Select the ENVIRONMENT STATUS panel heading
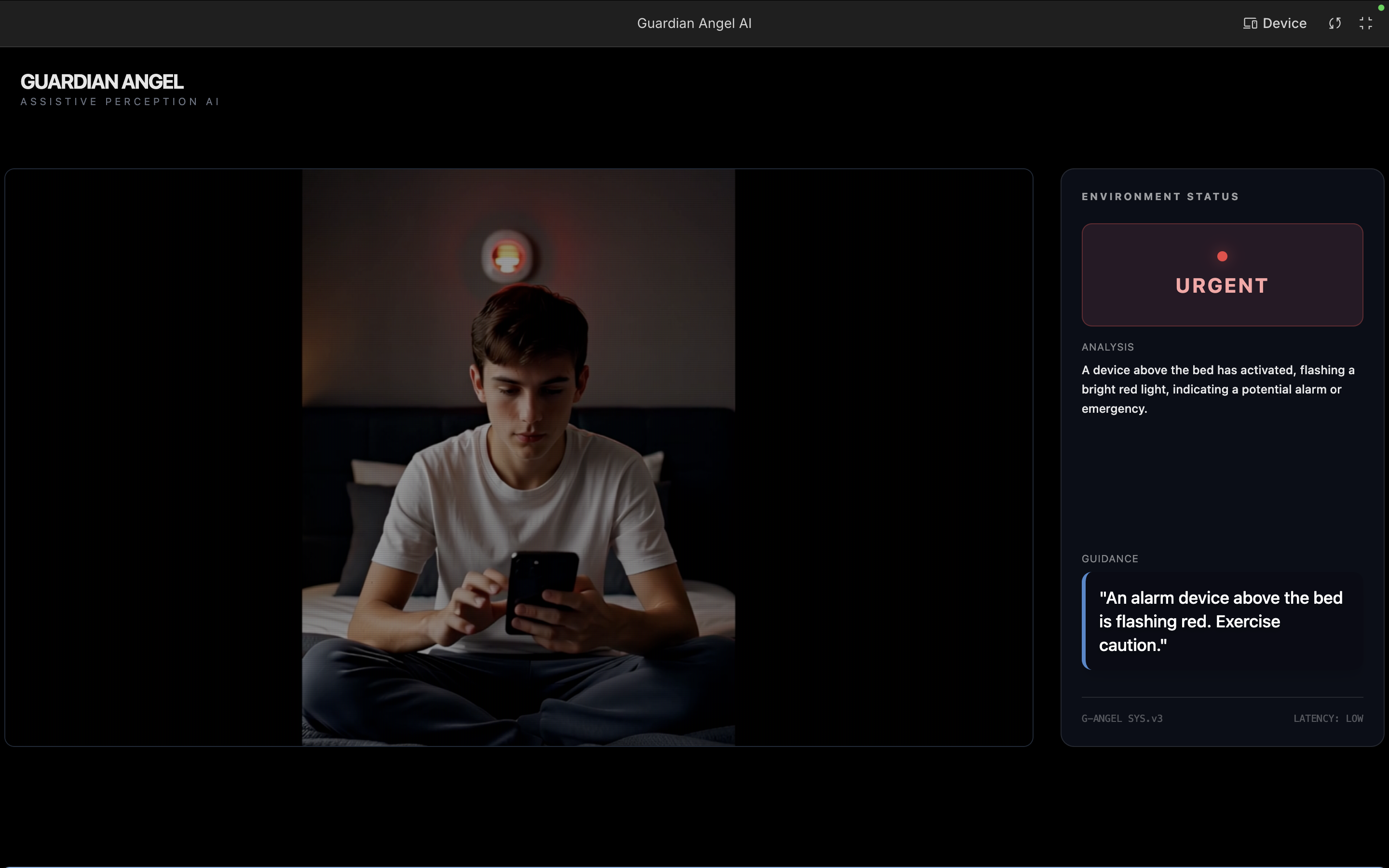1389x868 pixels. 1160,196
